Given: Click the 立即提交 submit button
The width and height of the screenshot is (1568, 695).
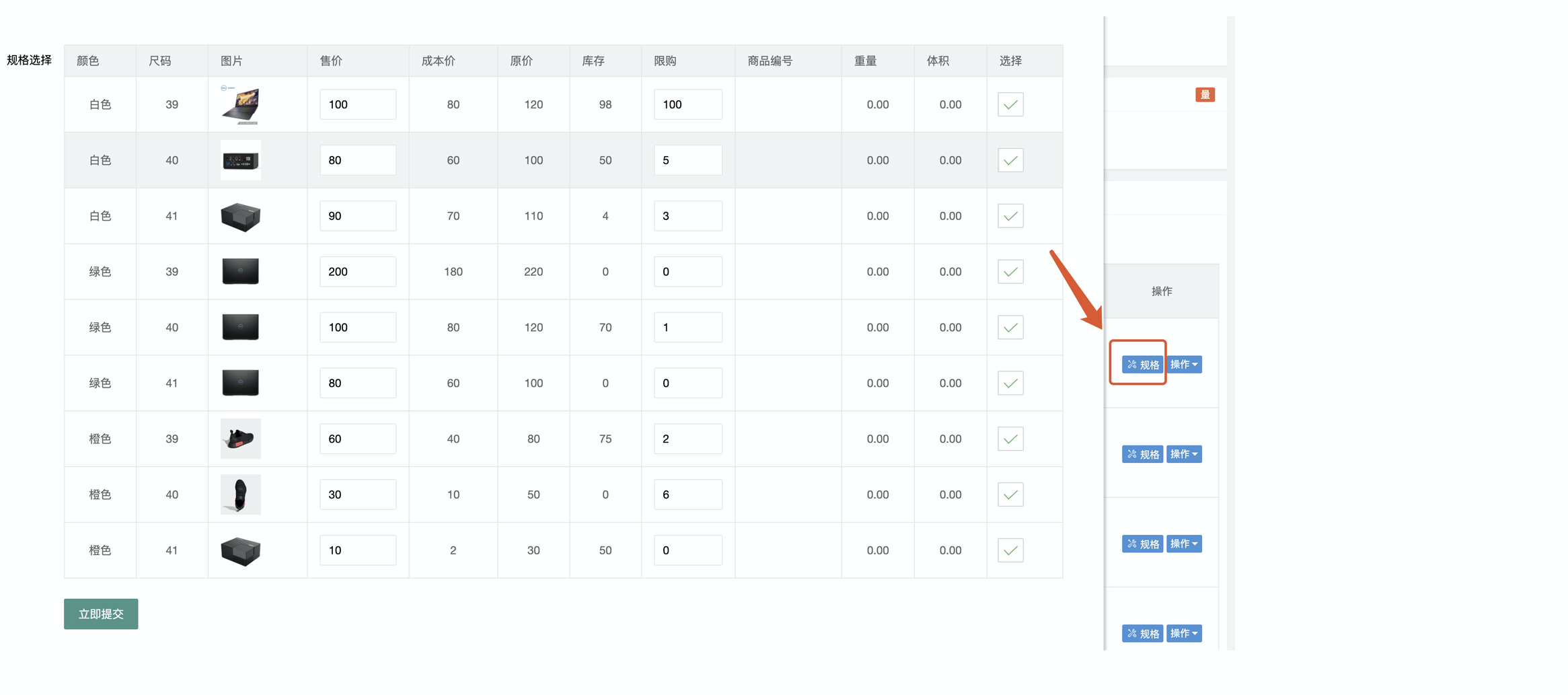Looking at the screenshot, I should pyautogui.click(x=101, y=614).
